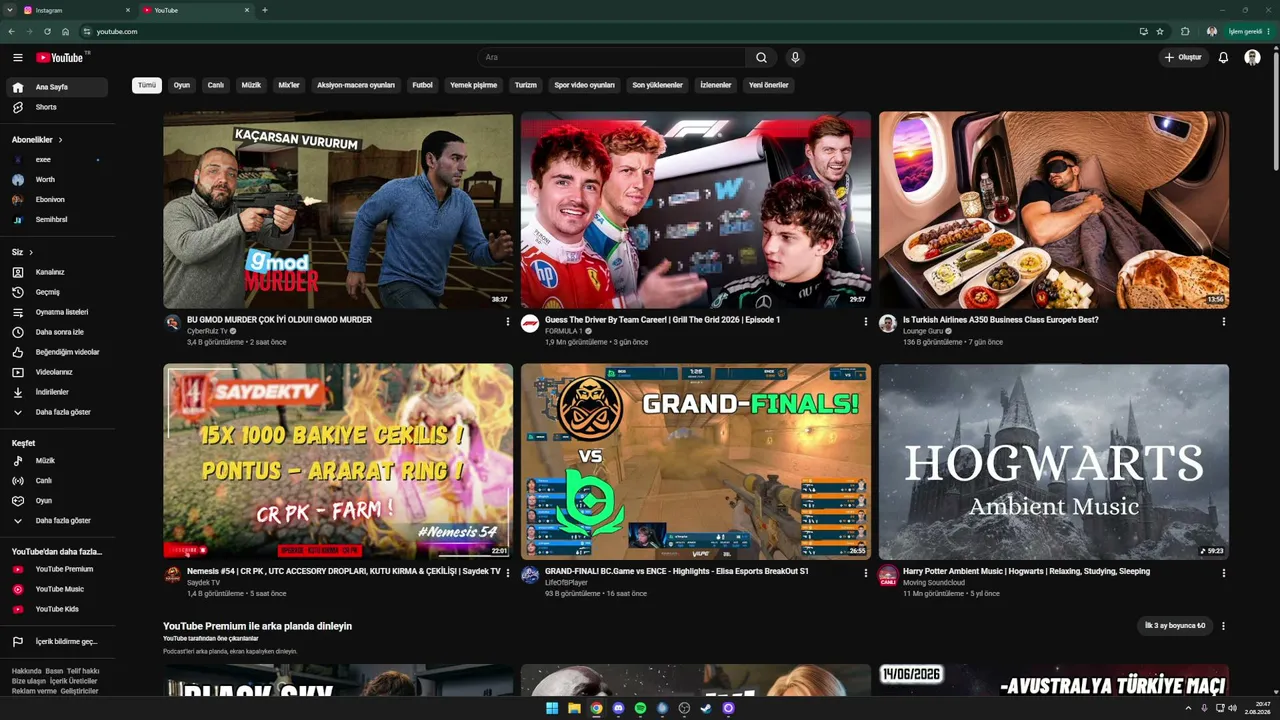1280x720 pixels.
Task: Open the CyberRuzz Tv channel link
Action: tap(208, 331)
